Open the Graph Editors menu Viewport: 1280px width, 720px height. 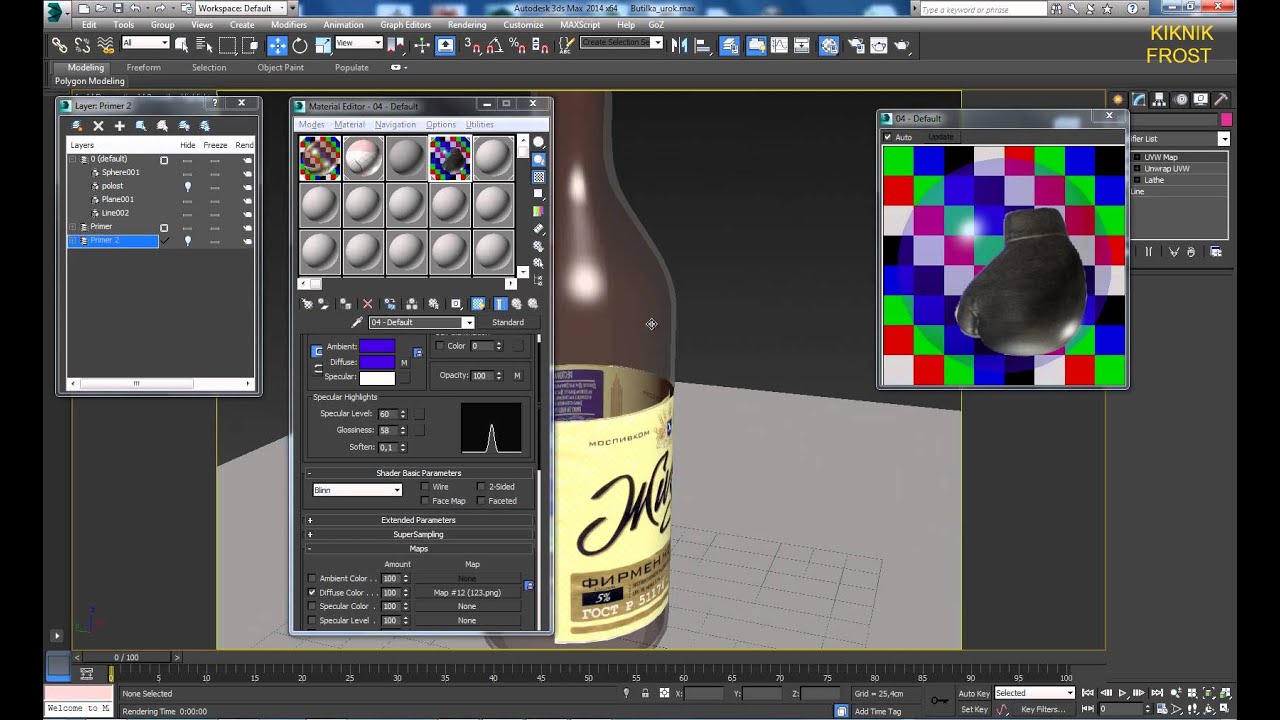click(405, 24)
